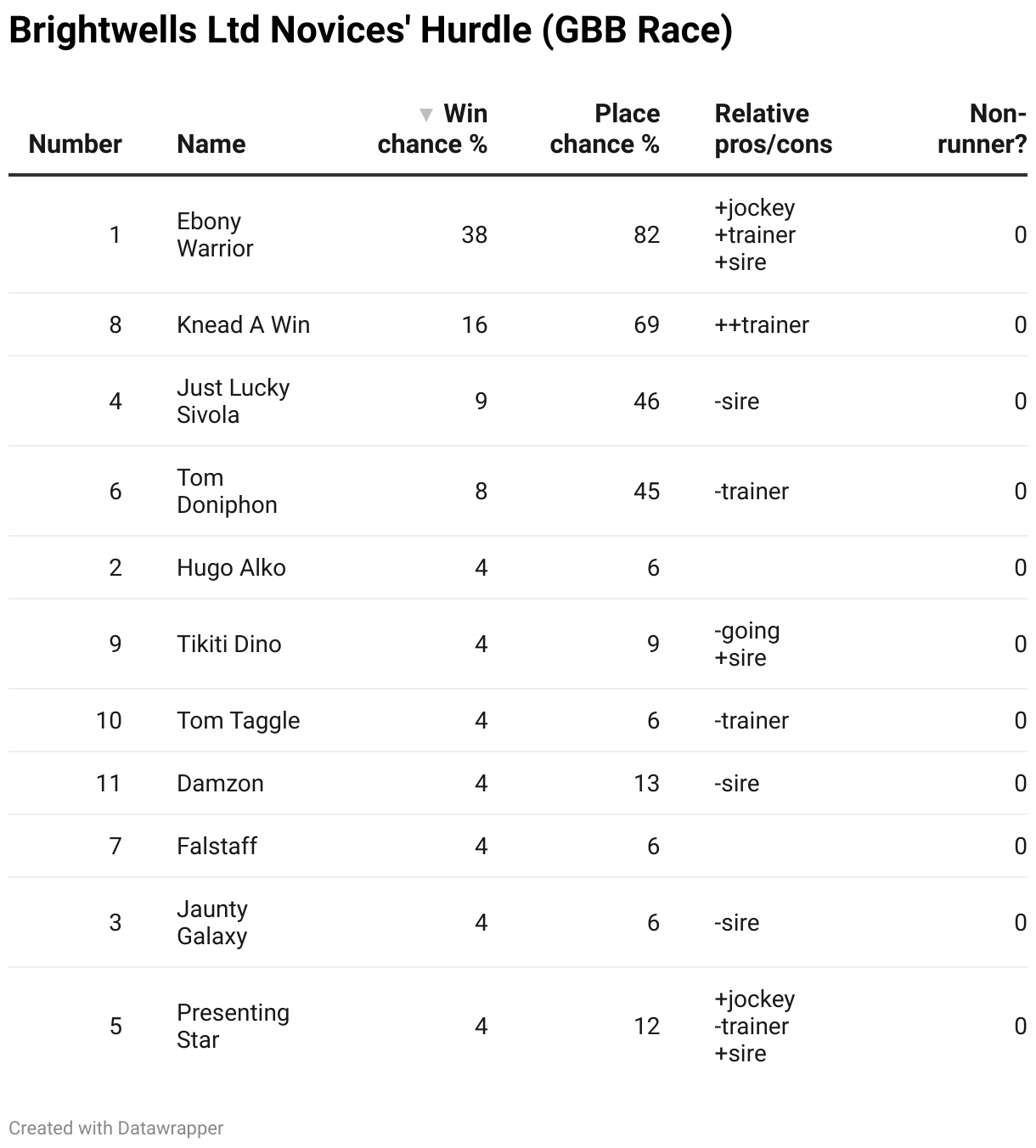Open the Created with Datawrapper link
The height and width of the screenshot is (1148, 1036).
(116, 1128)
